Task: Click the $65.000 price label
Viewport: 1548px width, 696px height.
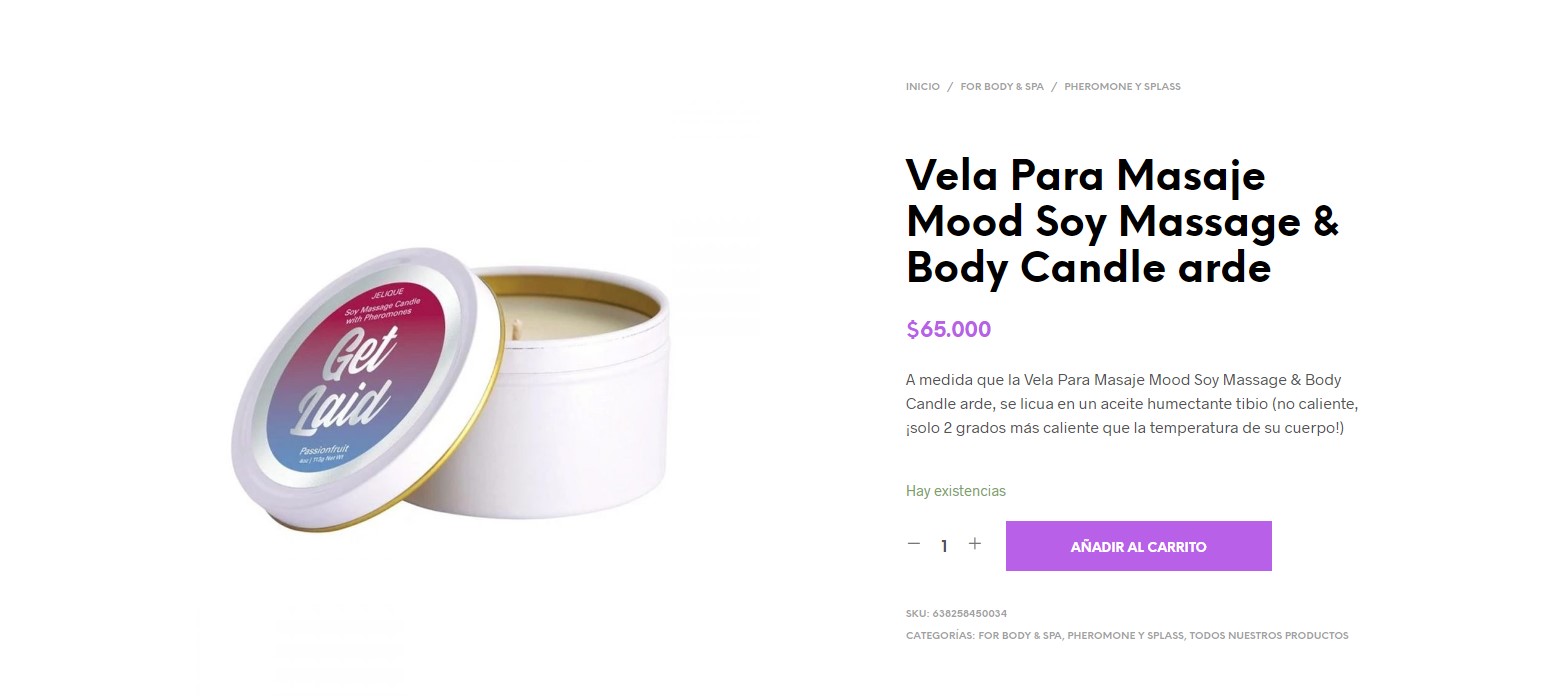Action: click(x=948, y=330)
